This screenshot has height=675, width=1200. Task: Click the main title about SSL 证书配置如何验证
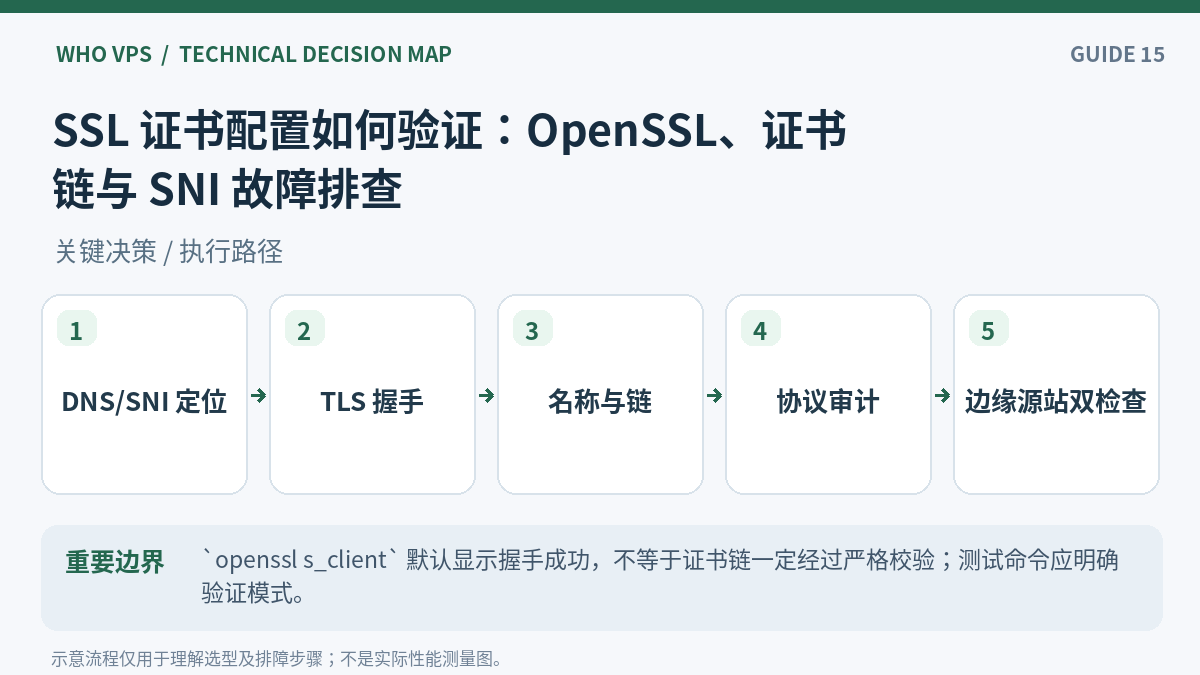[x=450, y=160]
